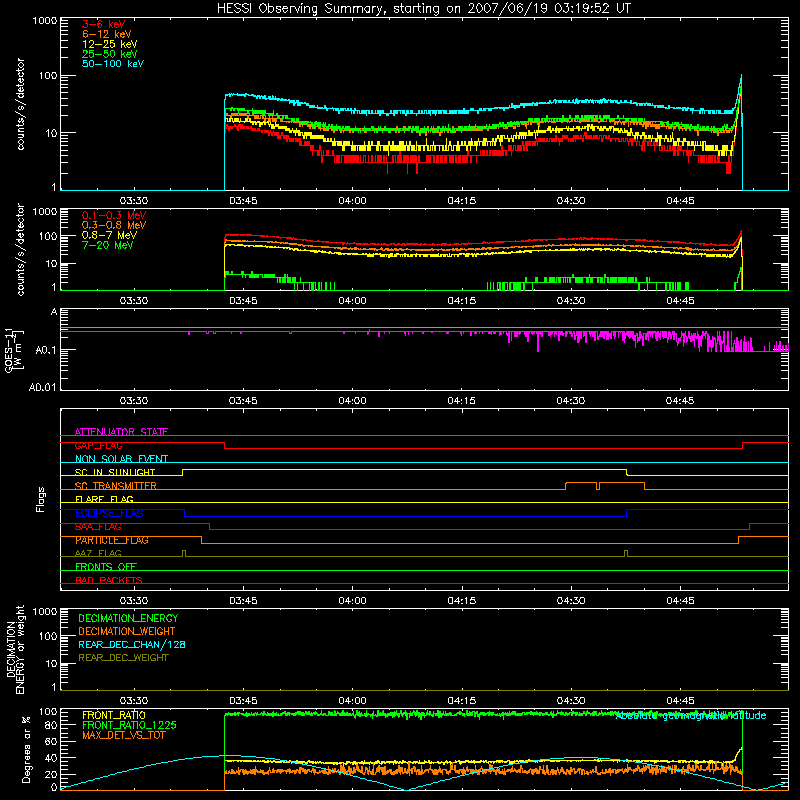The image size is (800, 800).
Task: Select the Absolute geomagnetic latitude label
Action: (x=691, y=716)
